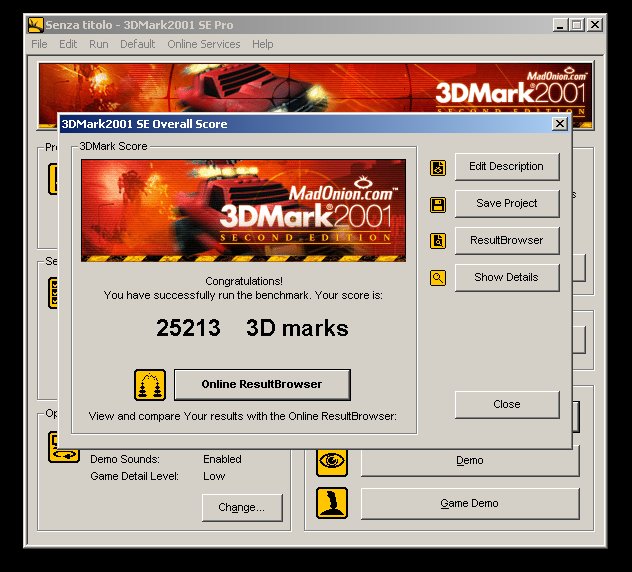Click the magnifier icon beside Show Details

click(x=438, y=278)
